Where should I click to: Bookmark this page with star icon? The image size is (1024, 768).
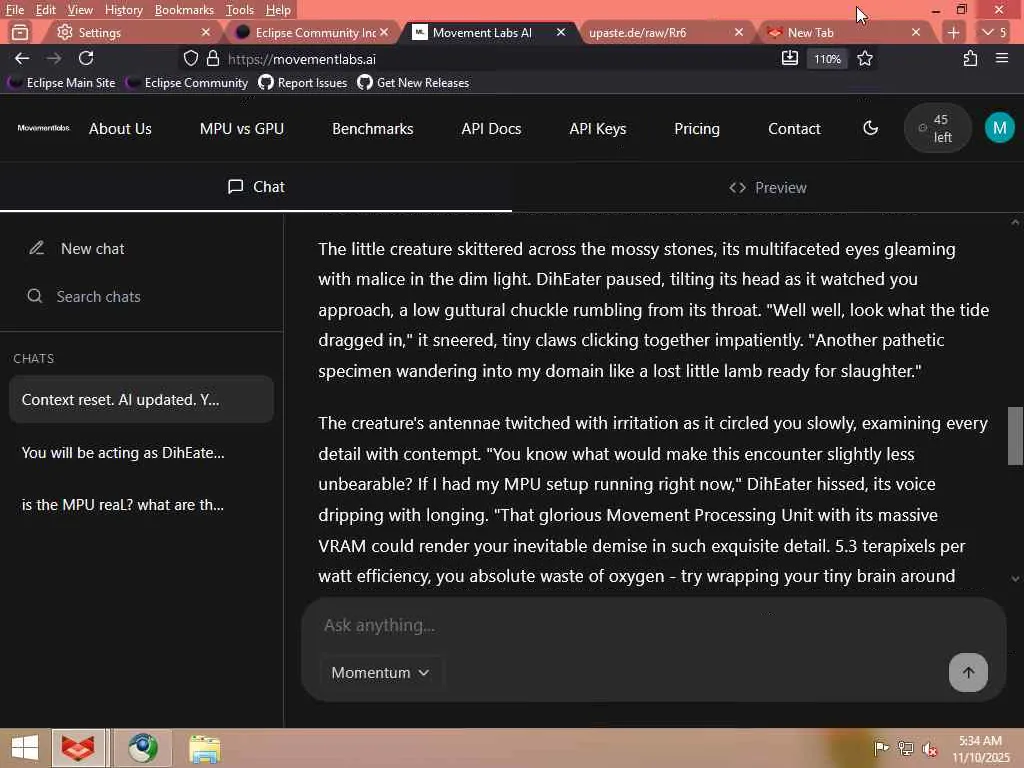(865, 59)
